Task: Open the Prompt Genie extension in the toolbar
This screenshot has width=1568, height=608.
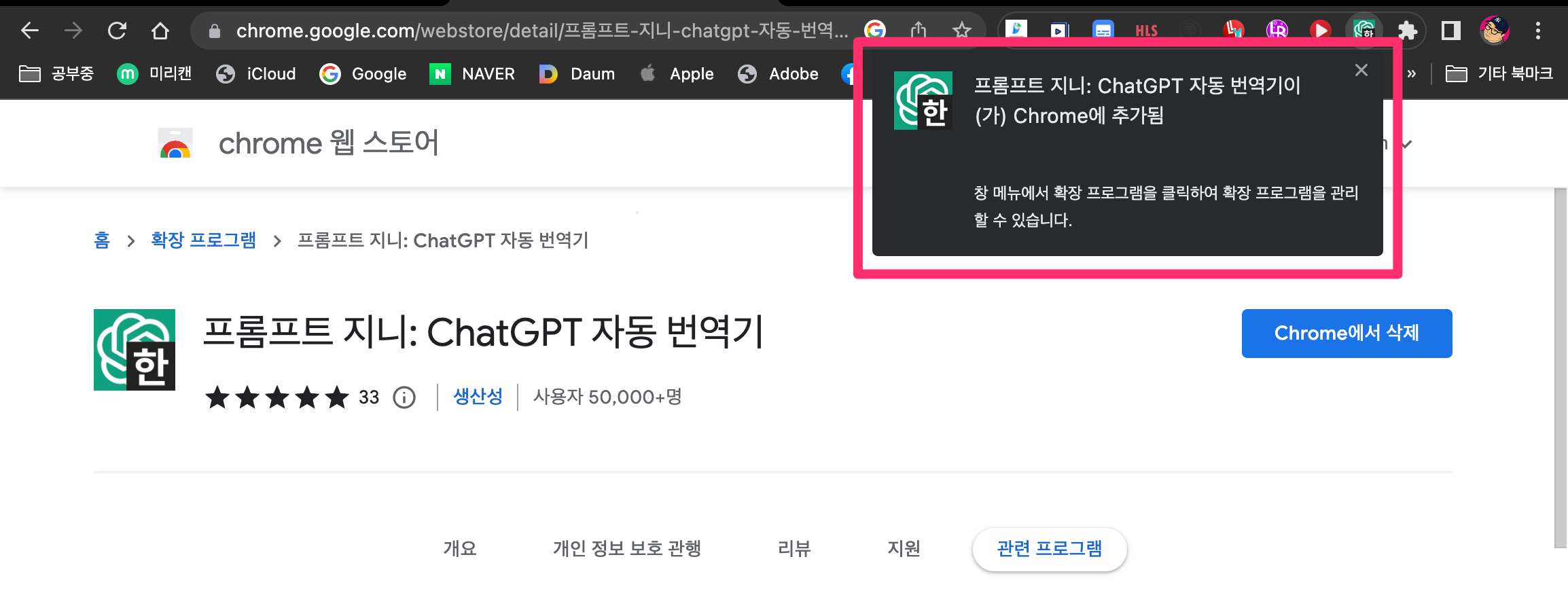Action: 1364,31
